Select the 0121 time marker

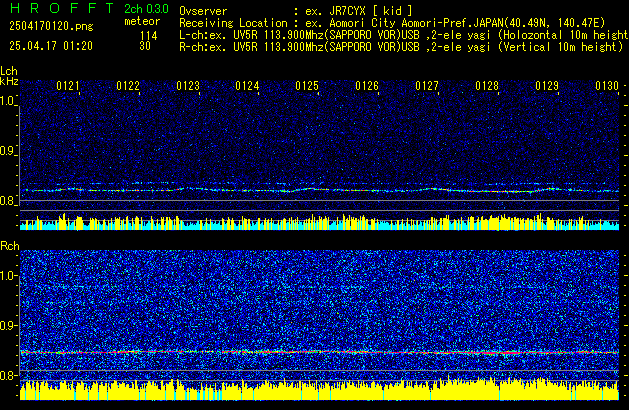tap(68, 86)
